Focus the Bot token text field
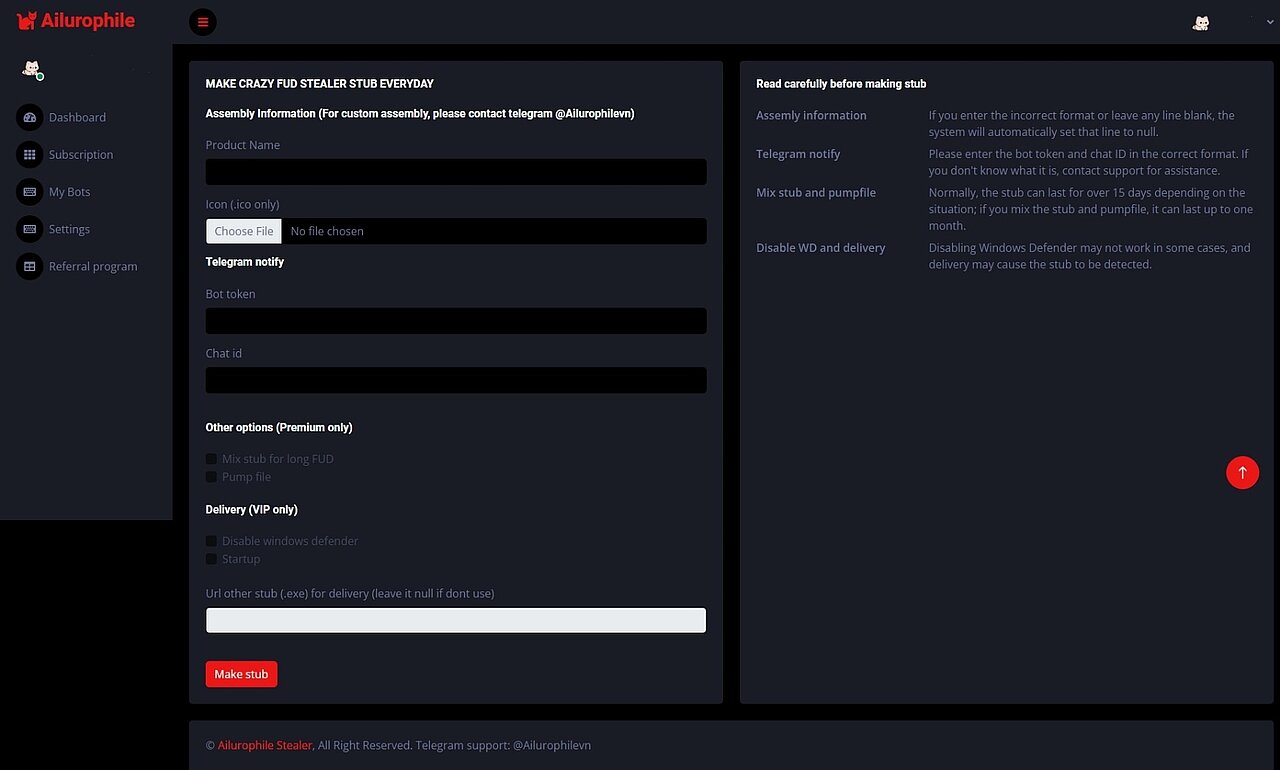The width and height of the screenshot is (1280, 770). click(x=456, y=321)
